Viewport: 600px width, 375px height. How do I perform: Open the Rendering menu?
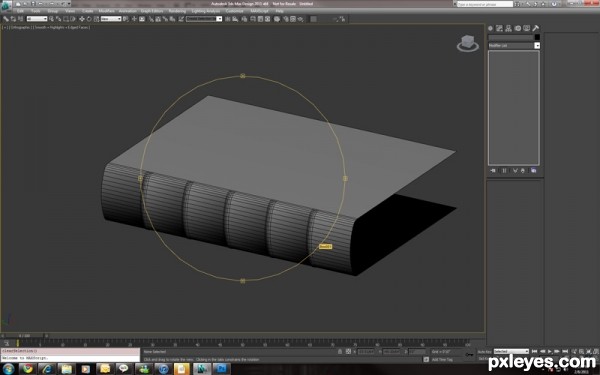[177, 11]
